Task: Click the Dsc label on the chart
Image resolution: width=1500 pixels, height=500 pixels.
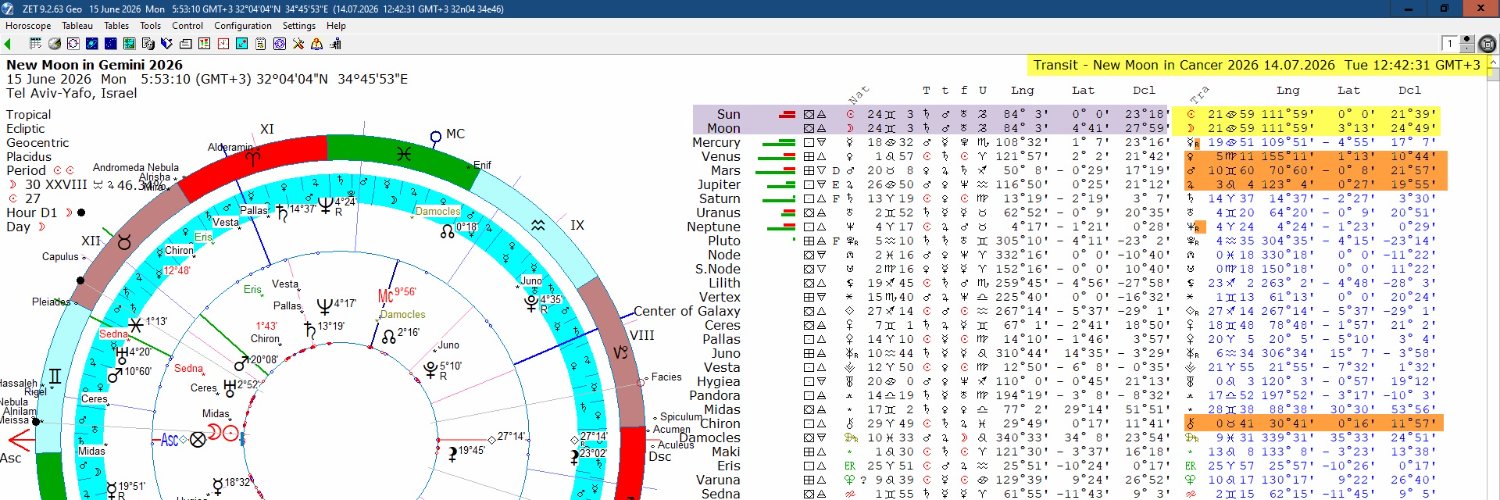Action: coord(661,457)
